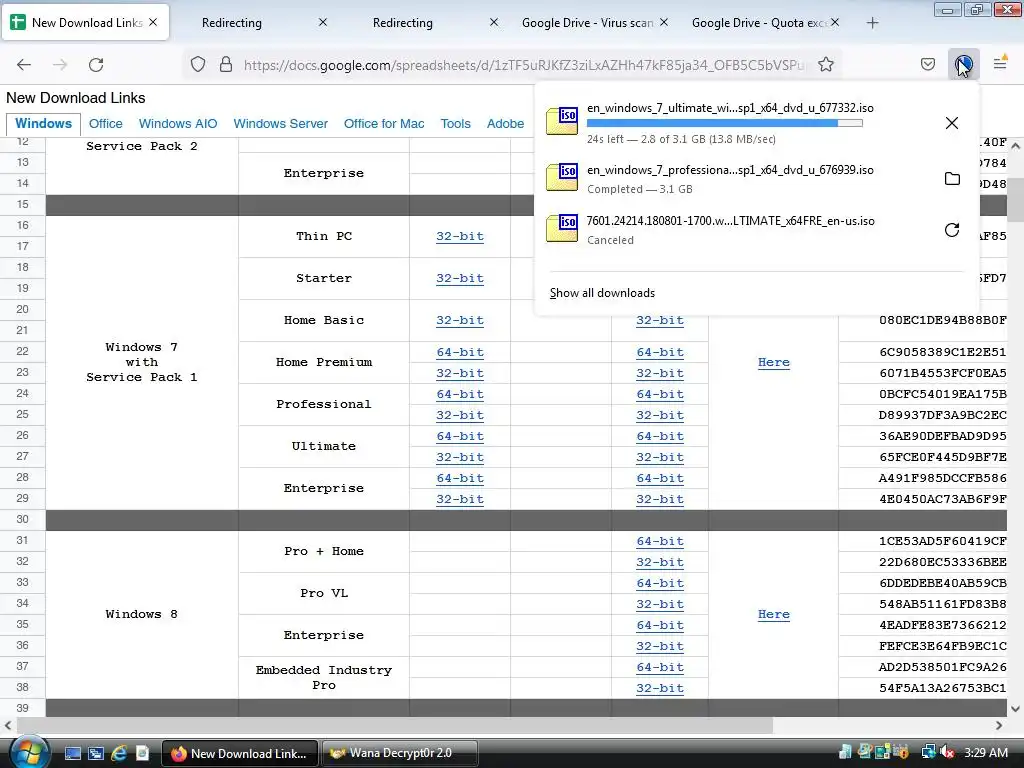Click Here link for Windows 7 SP1
The width and height of the screenshot is (1024, 768).
coord(773,362)
